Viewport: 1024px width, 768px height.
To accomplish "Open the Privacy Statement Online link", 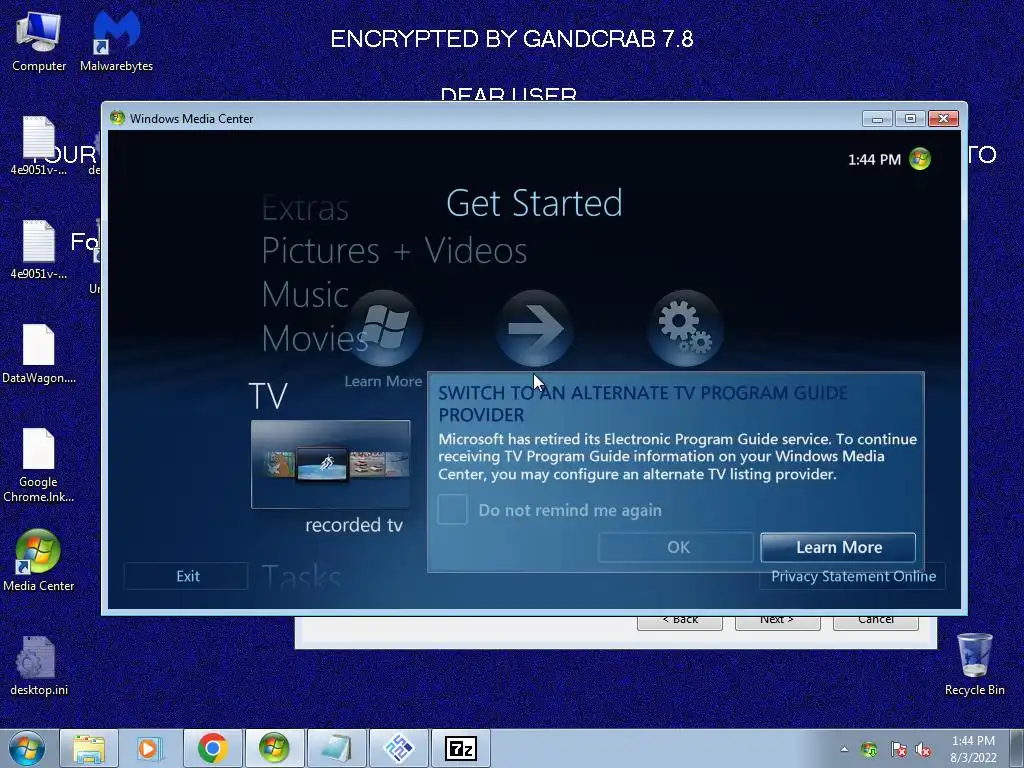I will click(x=853, y=576).
